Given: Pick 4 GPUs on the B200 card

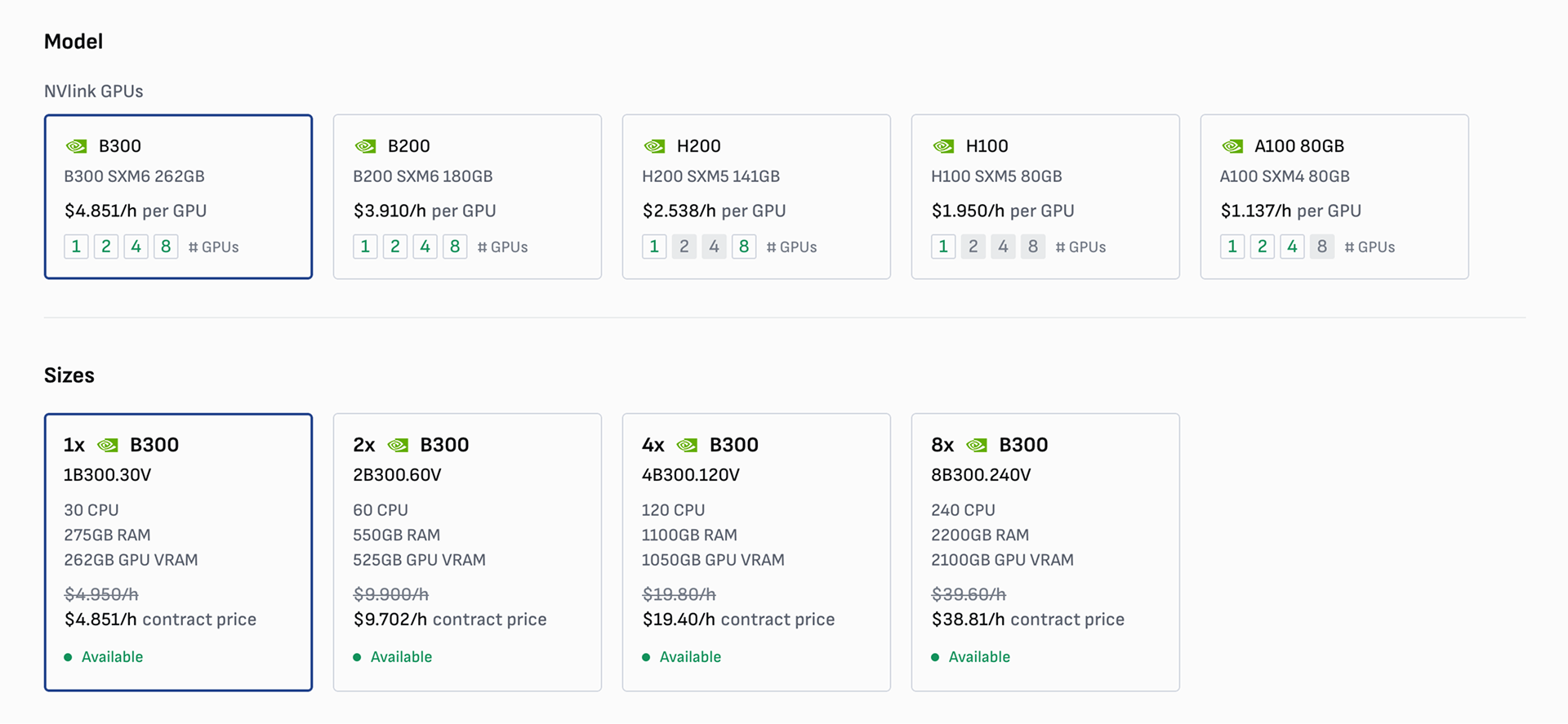Looking at the screenshot, I should pos(425,247).
